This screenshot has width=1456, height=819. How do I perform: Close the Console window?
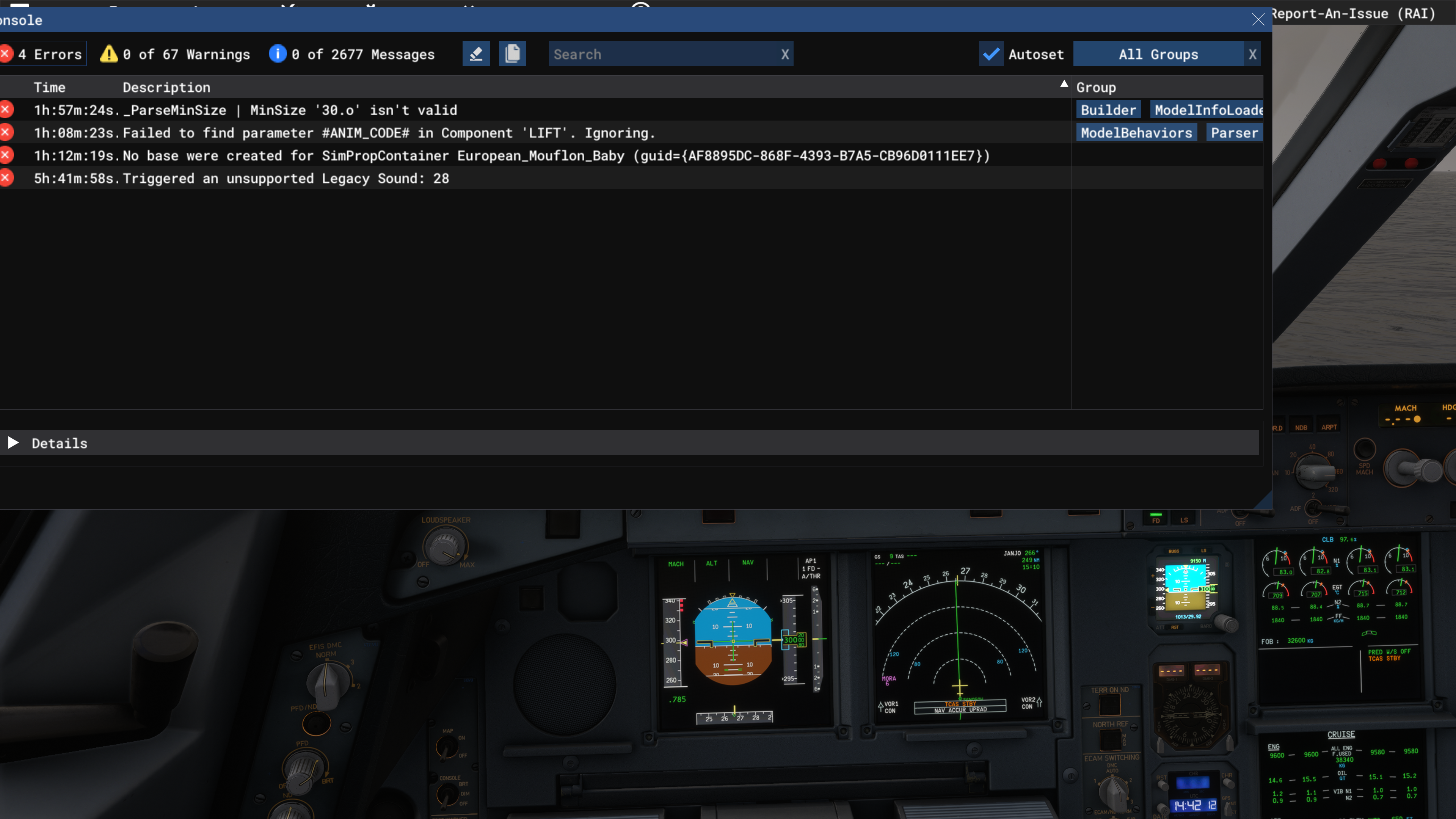click(x=1258, y=20)
